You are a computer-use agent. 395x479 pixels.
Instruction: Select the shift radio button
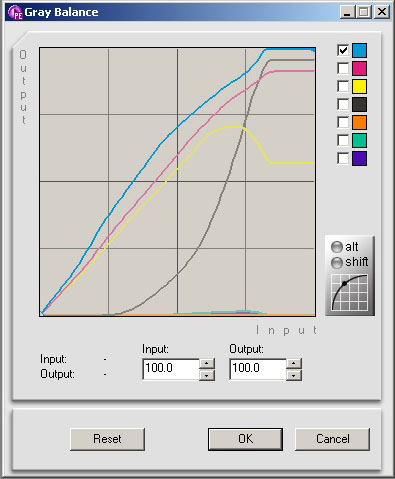[337, 263]
